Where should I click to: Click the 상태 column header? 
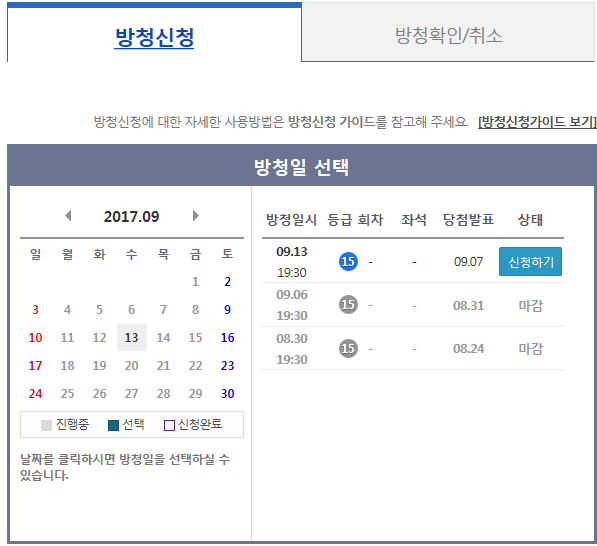coord(530,220)
